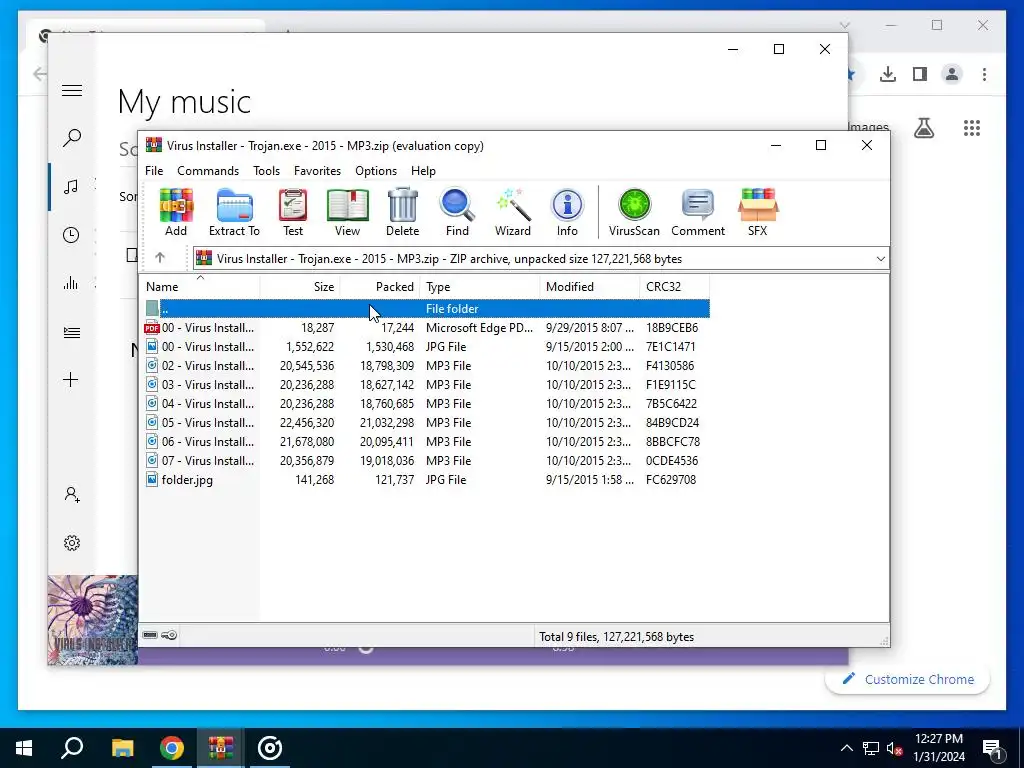This screenshot has height=768, width=1024.
Task: Click the search icon in music app sidebar
Action: click(72, 137)
